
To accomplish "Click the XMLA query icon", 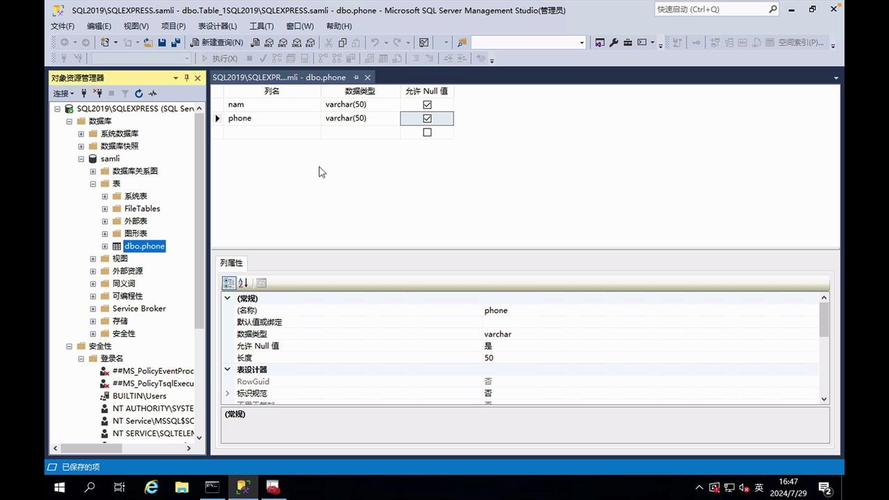I will point(297,43).
